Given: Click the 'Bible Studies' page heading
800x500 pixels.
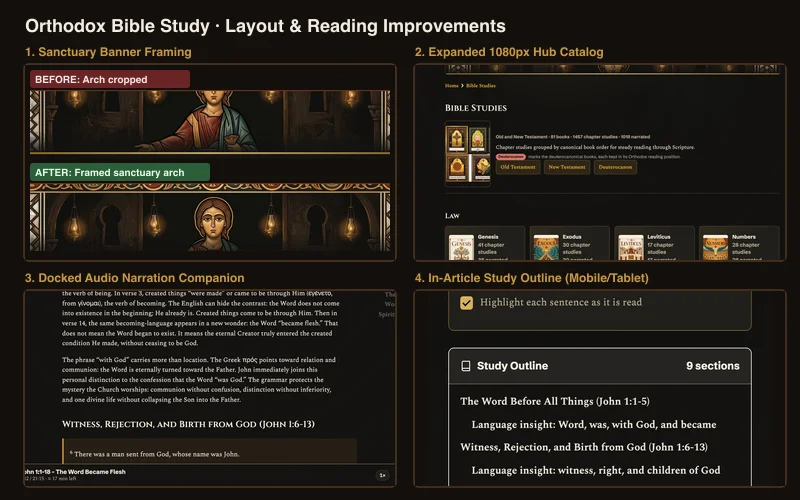Looking at the screenshot, I should tap(476, 108).
